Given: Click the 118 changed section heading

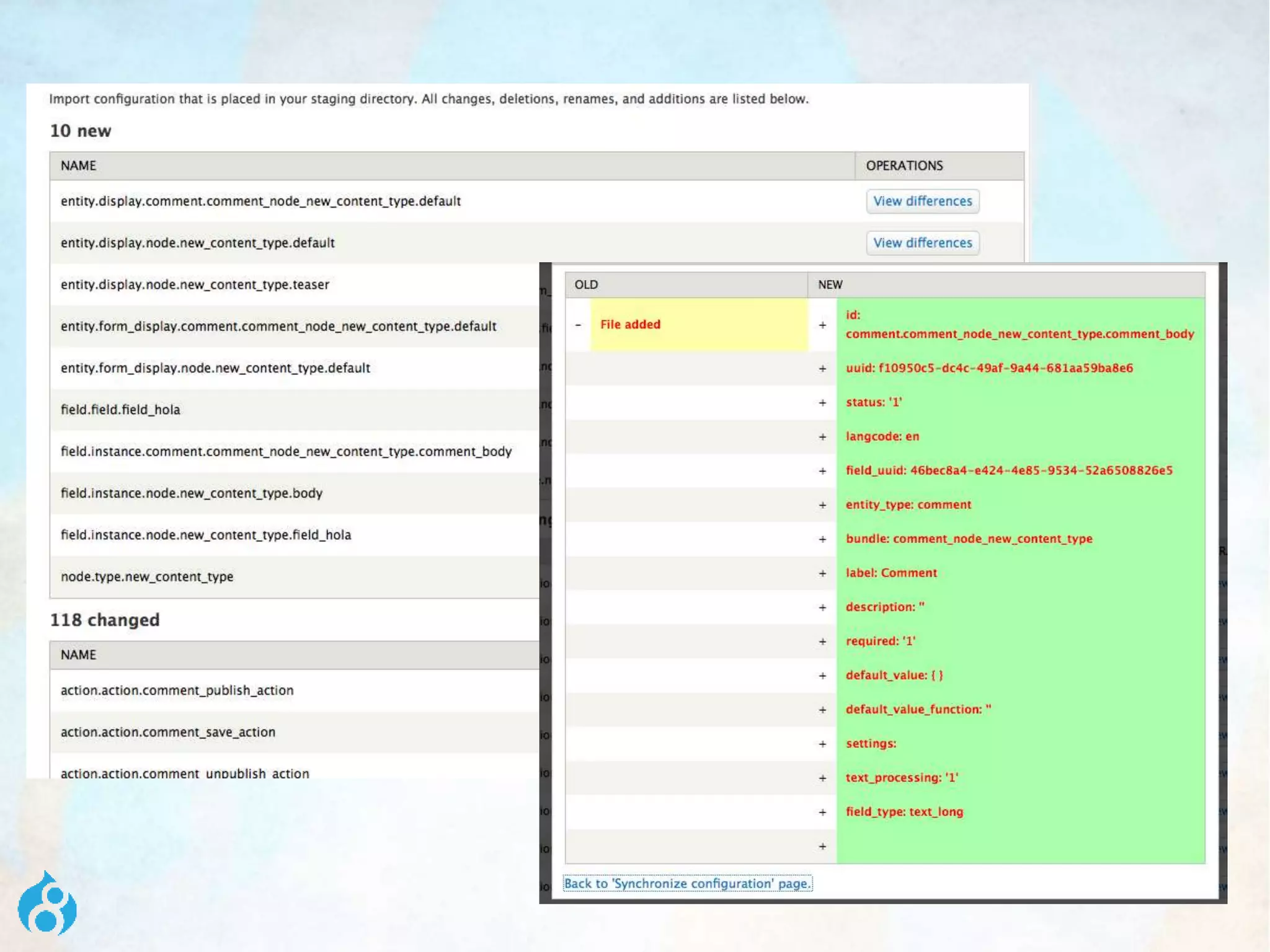Looking at the screenshot, I should click(105, 620).
